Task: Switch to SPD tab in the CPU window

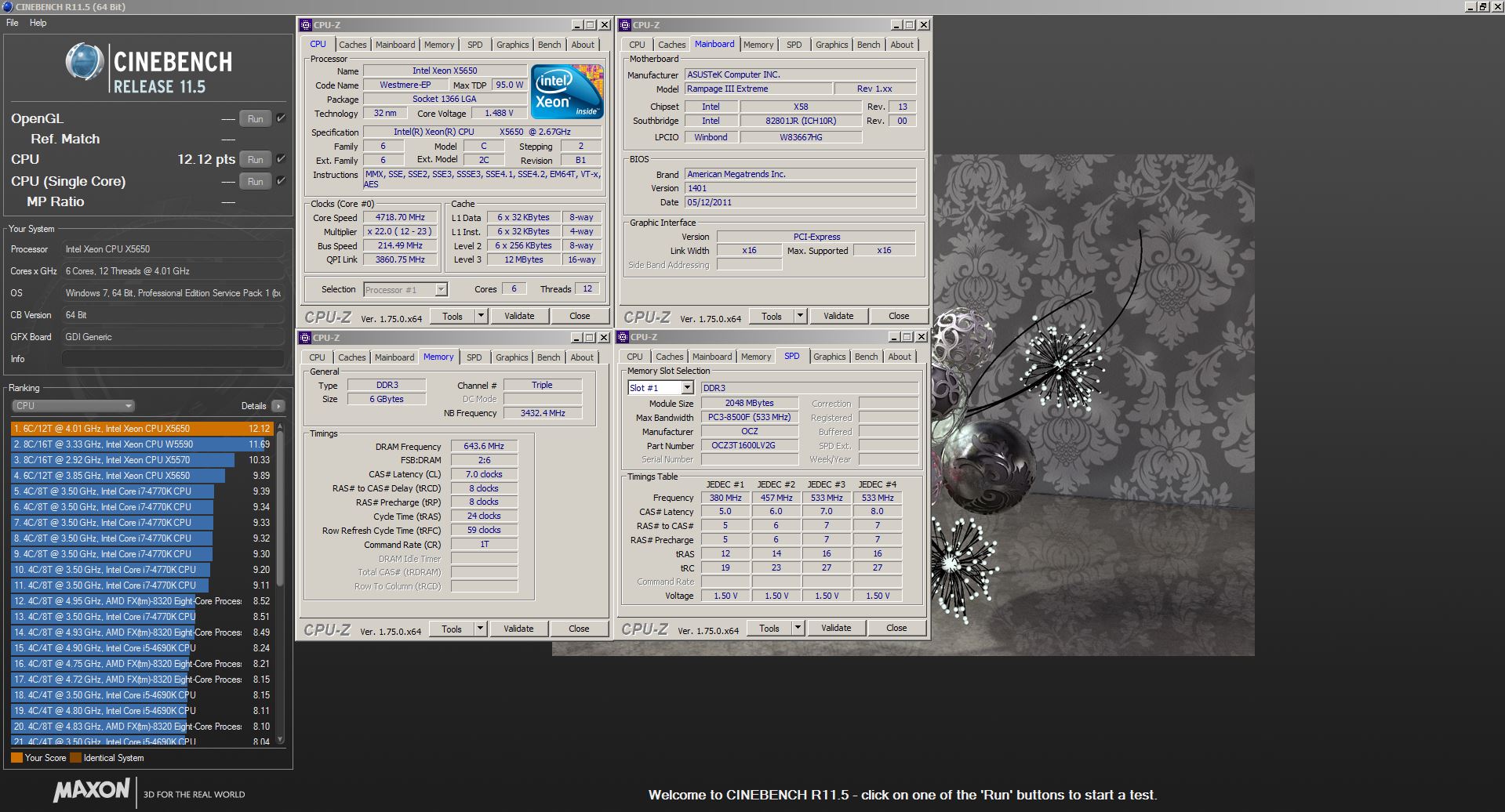Action: [475, 45]
